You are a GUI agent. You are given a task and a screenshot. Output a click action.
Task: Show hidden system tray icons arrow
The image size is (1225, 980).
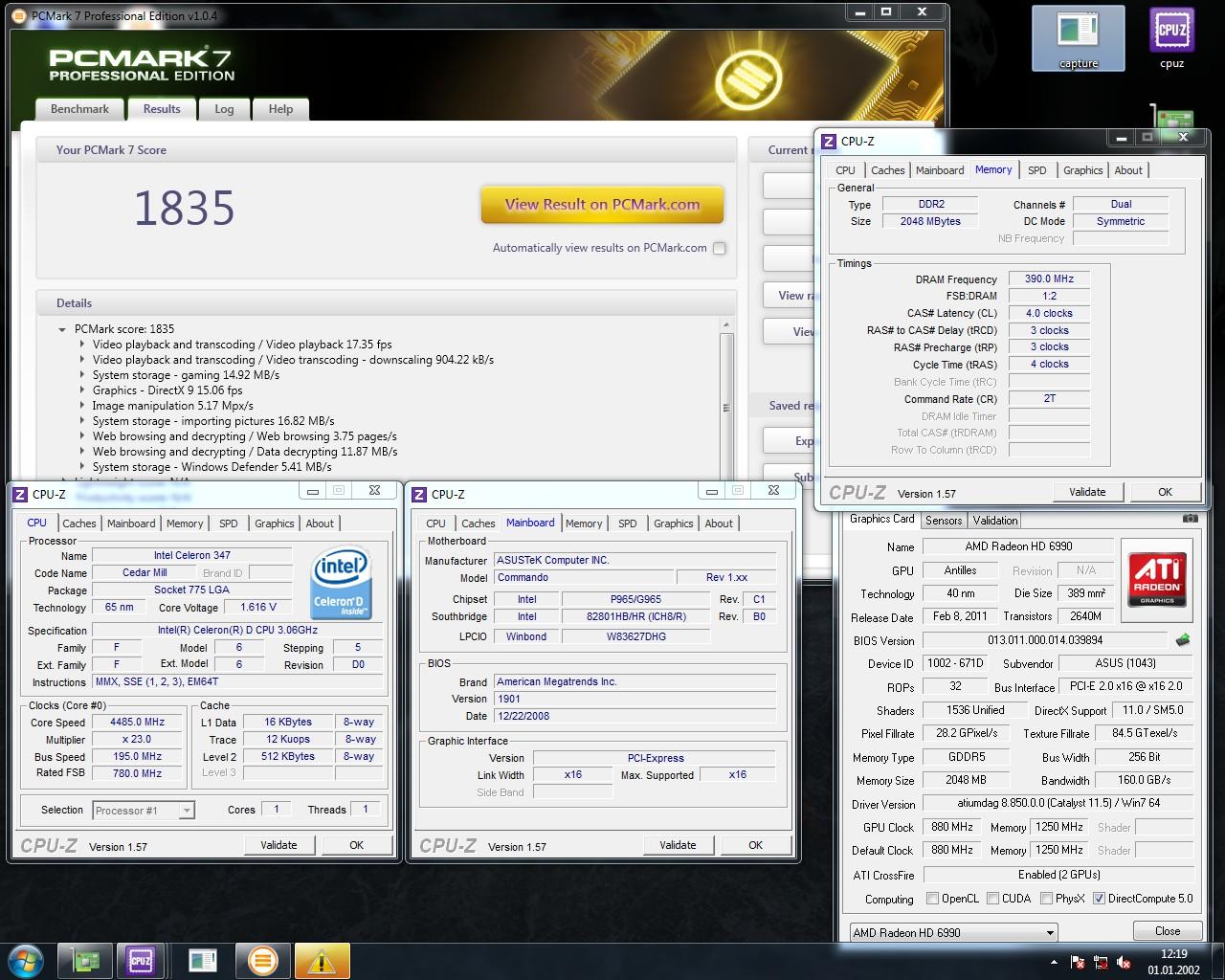point(1055,961)
